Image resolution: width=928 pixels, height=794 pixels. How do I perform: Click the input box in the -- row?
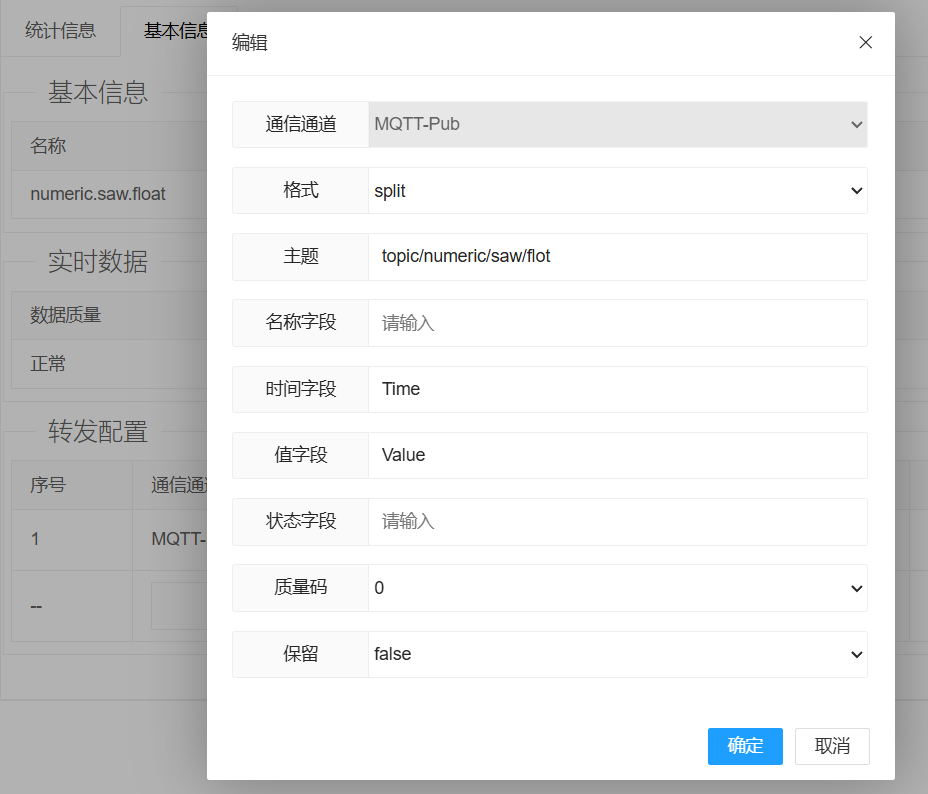[x=178, y=606]
